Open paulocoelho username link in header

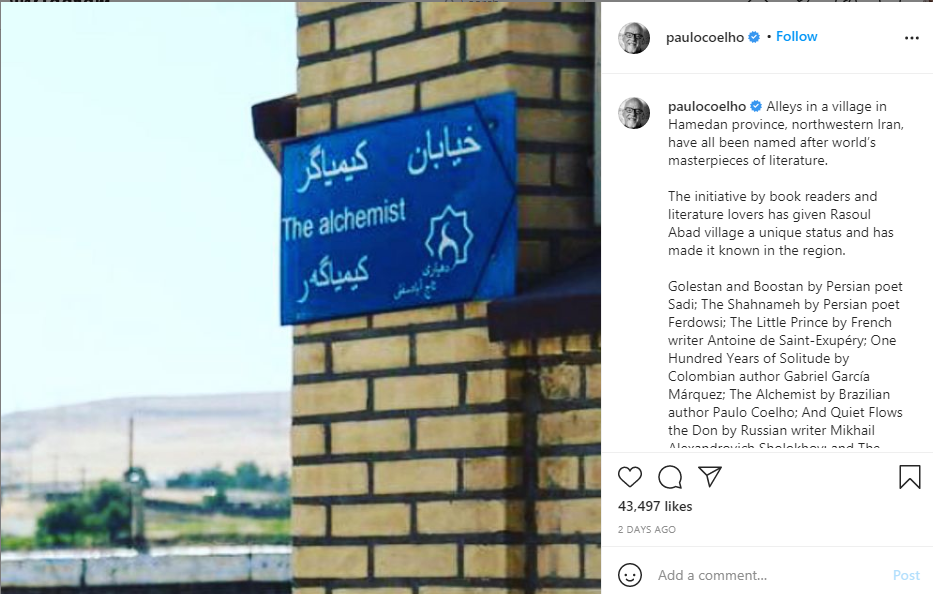pyautogui.click(x=705, y=37)
